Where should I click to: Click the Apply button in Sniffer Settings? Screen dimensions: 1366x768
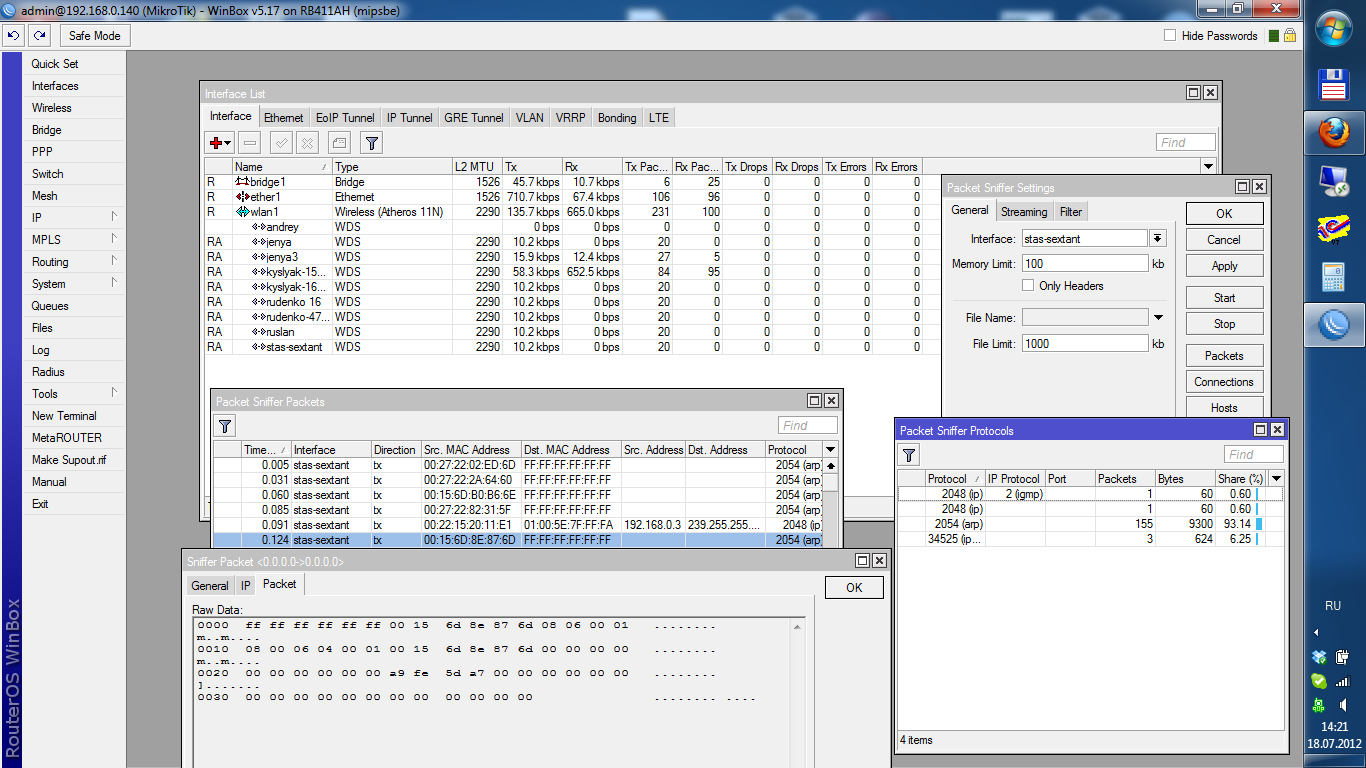click(x=1224, y=266)
